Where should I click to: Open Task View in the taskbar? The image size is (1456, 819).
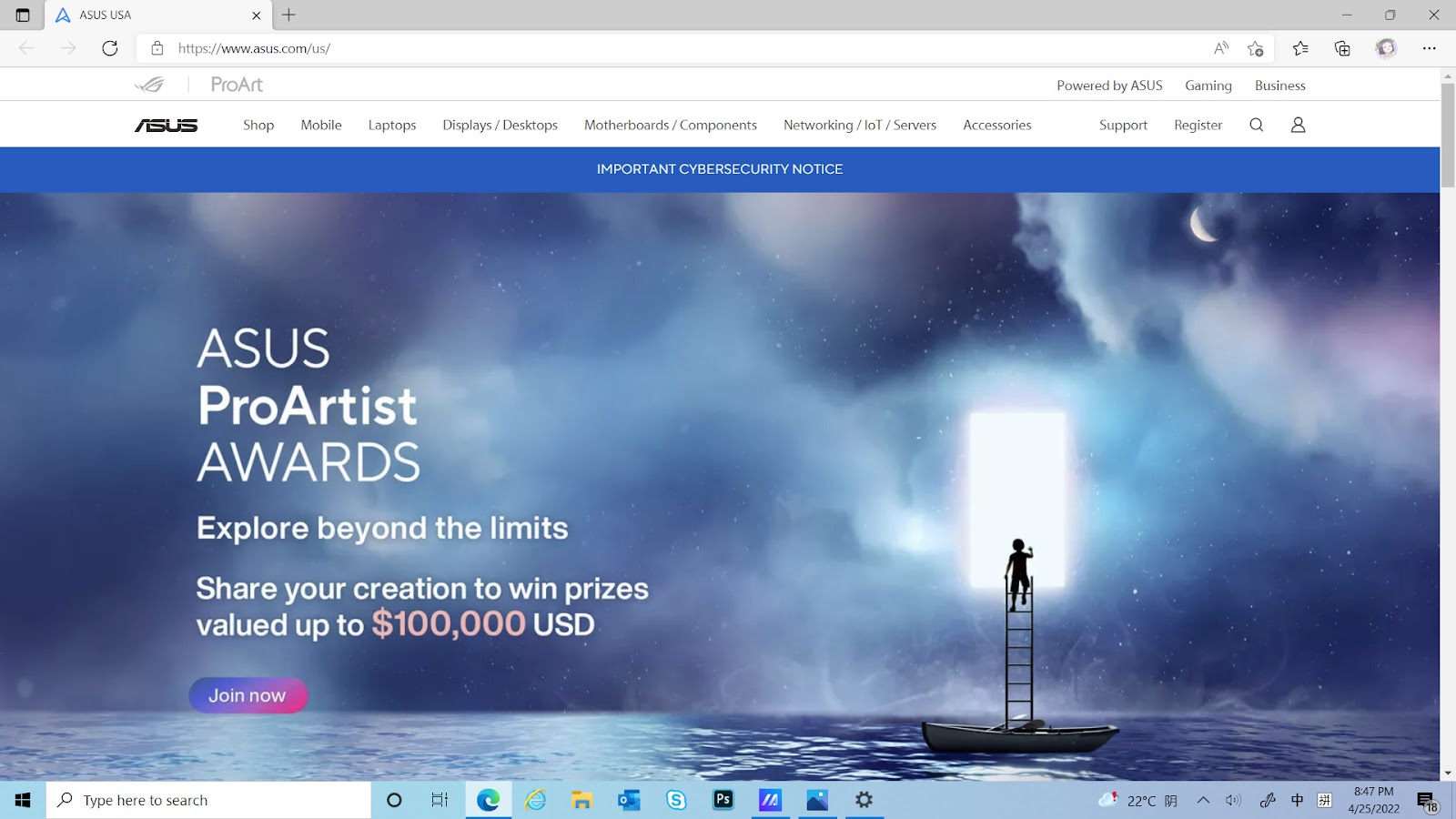[440, 800]
